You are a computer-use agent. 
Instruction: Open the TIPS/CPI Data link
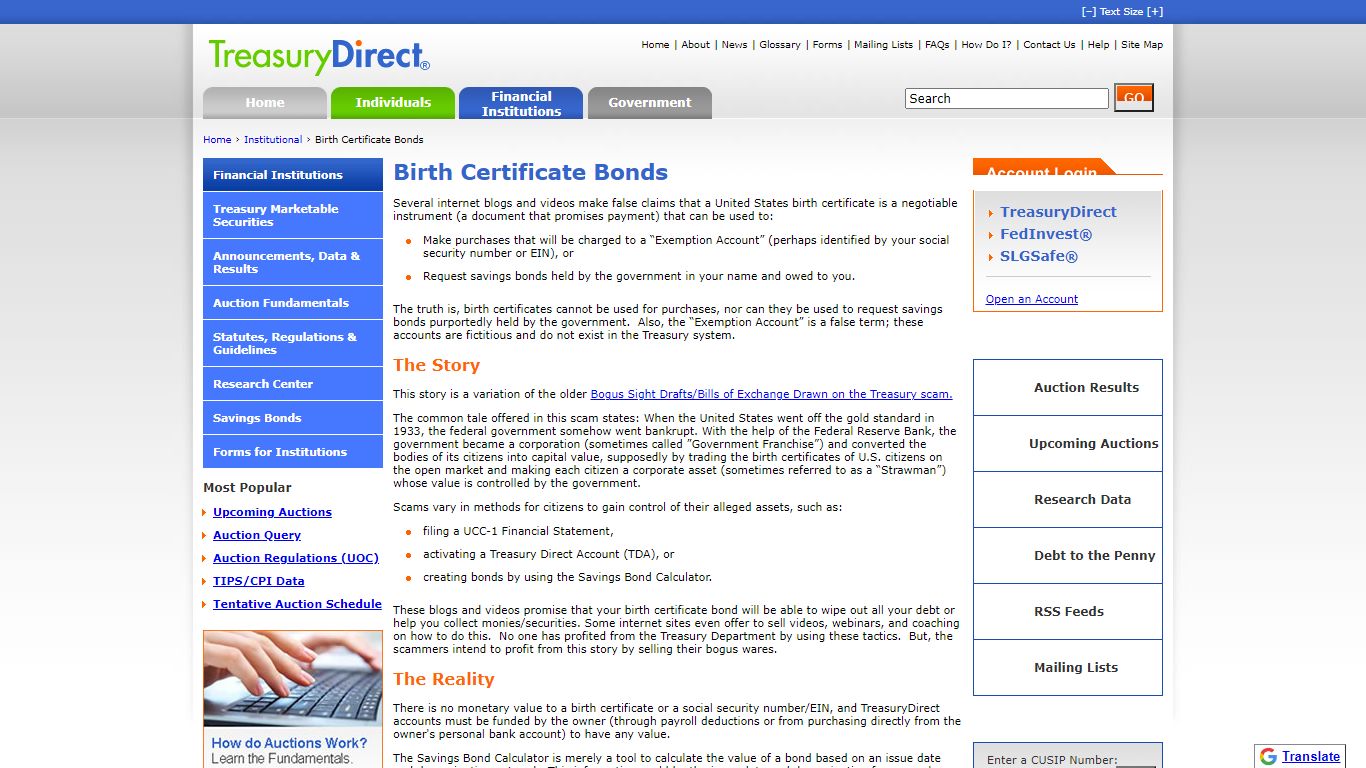click(x=259, y=581)
